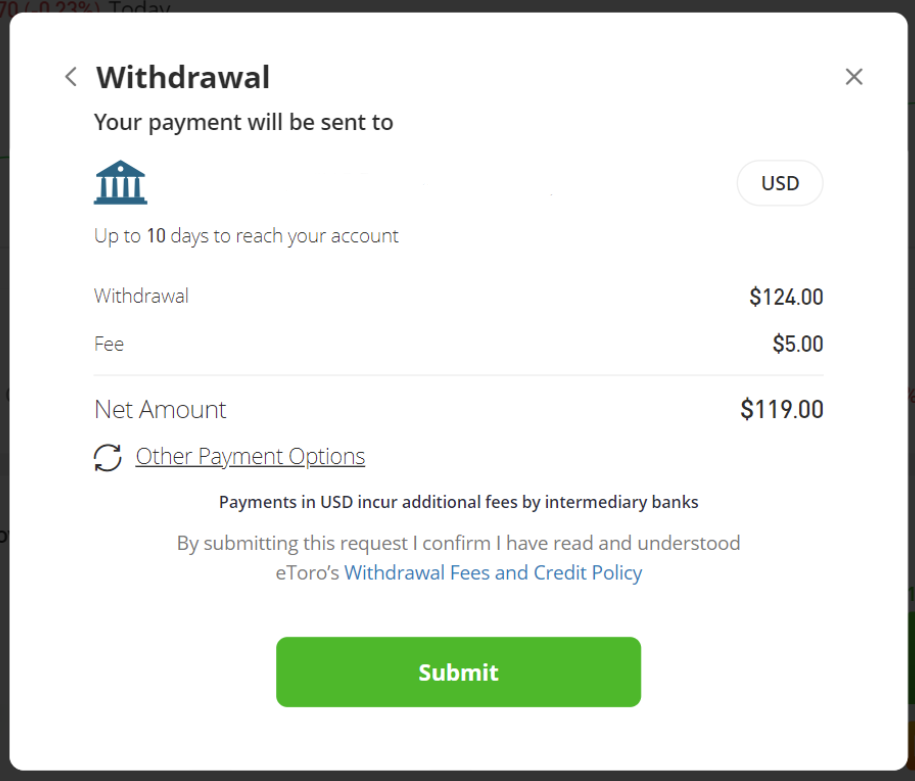Click the submission confirmation disclaimer text
This screenshot has height=781, width=915.
pyautogui.click(x=458, y=543)
